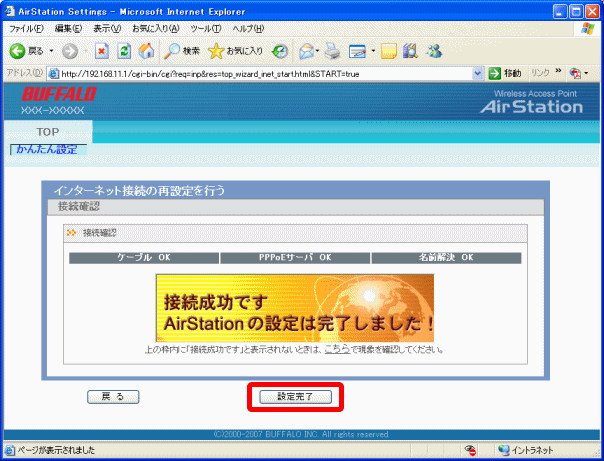This screenshot has width=604, height=461.
Task: Click the ページが表示されました status text
Action: coord(56,450)
